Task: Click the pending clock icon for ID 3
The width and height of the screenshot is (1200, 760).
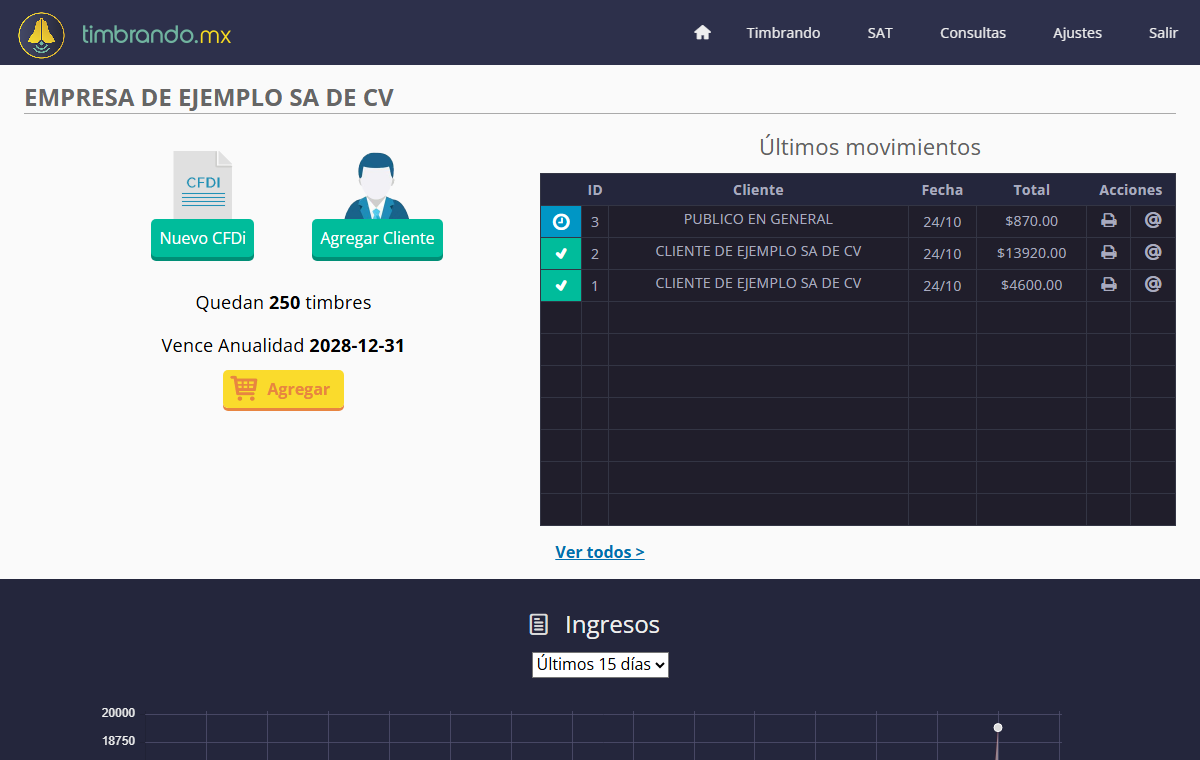Action: 561,222
